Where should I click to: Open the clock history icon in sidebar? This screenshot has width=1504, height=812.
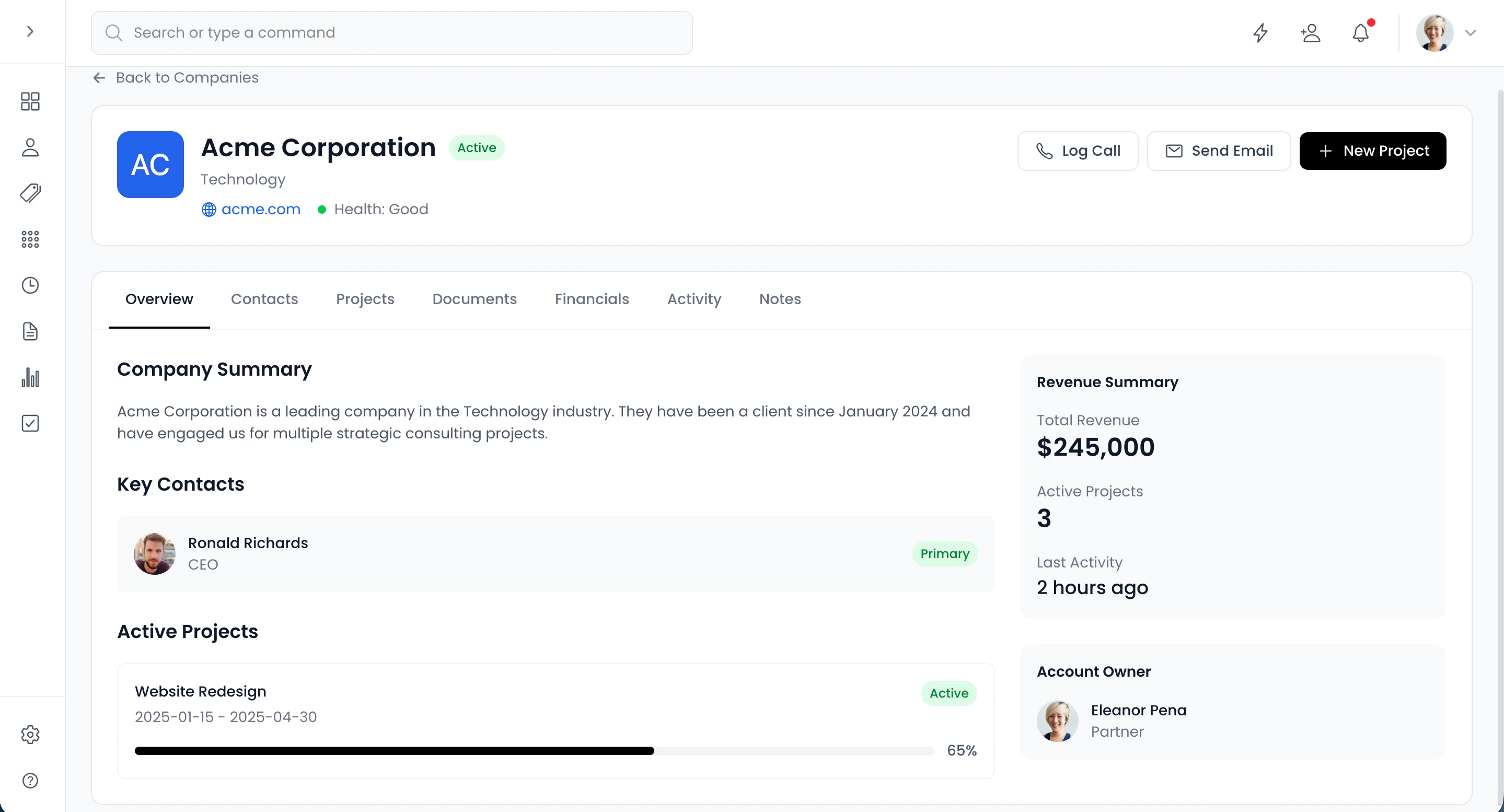click(30, 285)
